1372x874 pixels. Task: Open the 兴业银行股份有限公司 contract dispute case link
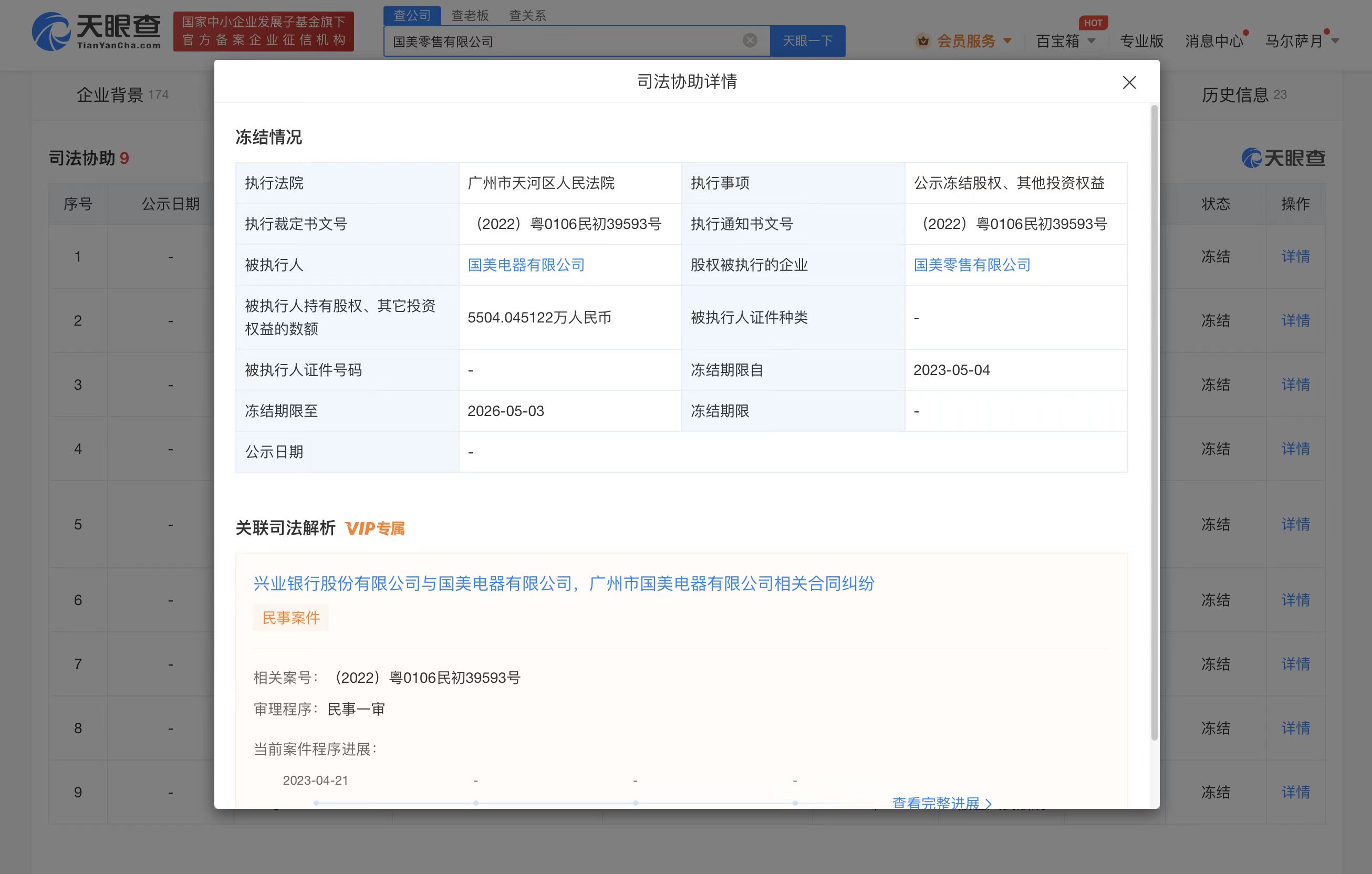[x=564, y=584]
